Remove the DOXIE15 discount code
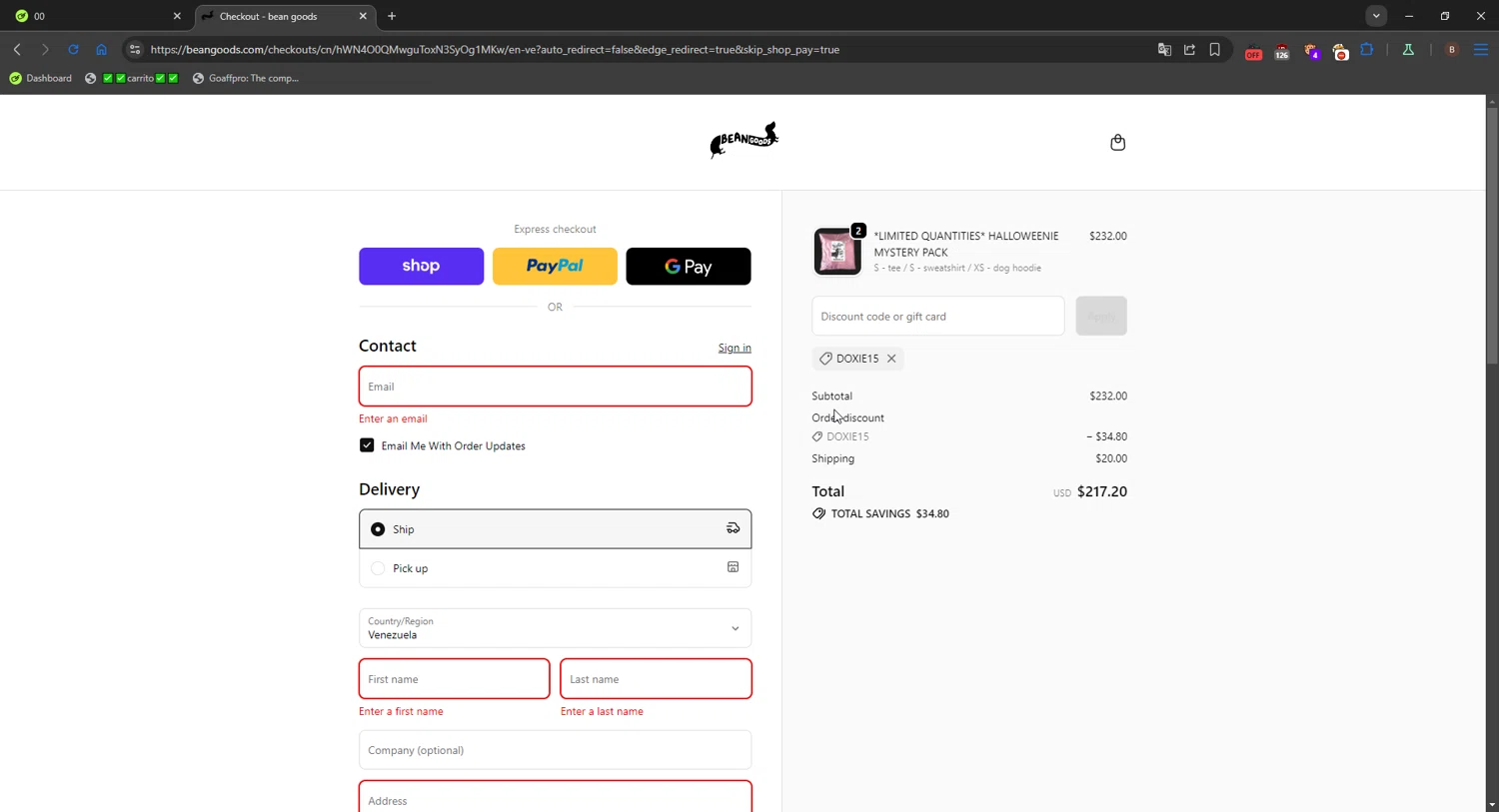Image resolution: width=1499 pixels, height=812 pixels. [891, 359]
